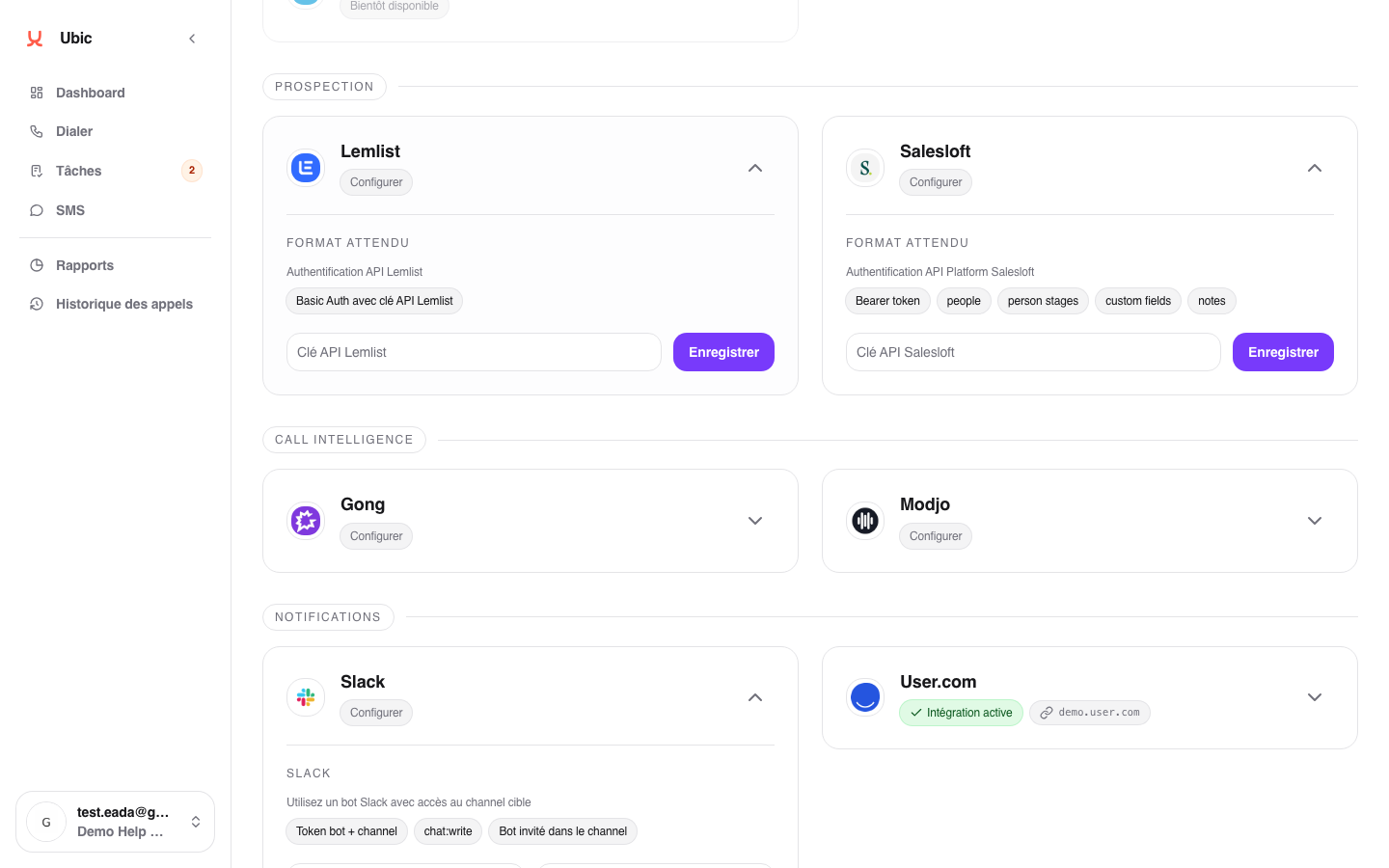1389x868 pixels.
Task: Click the Gong card title
Action: coord(363,504)
